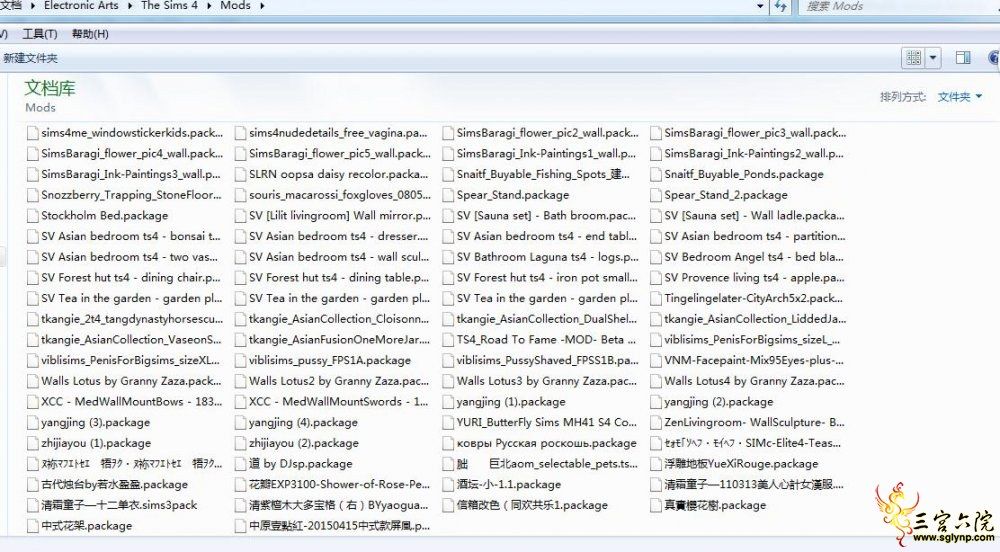Select file icon of 中式花架.package
The width and height of the screenshot is (1000, 552).
click(33, 527)
